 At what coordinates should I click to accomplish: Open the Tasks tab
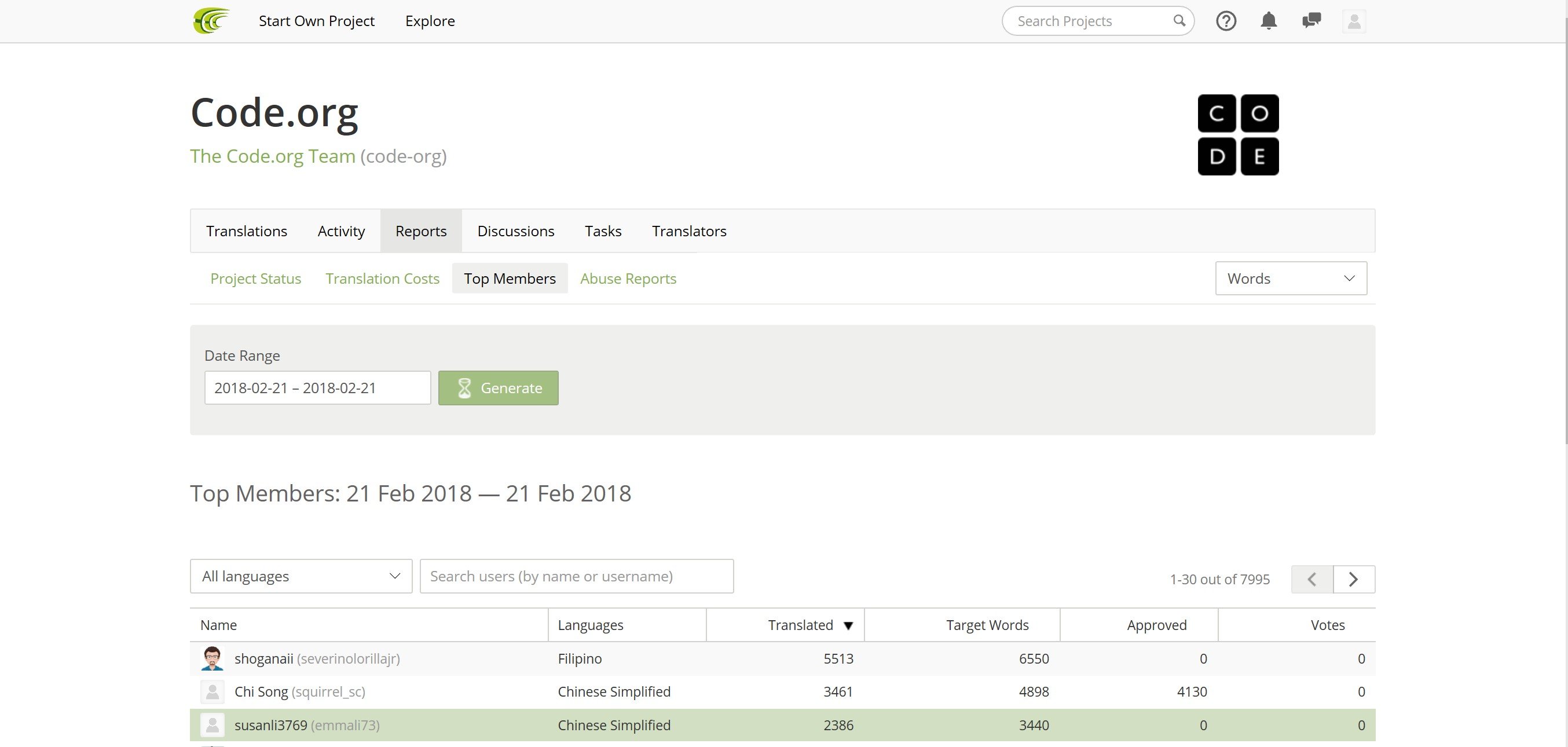[x=603, y=230]
